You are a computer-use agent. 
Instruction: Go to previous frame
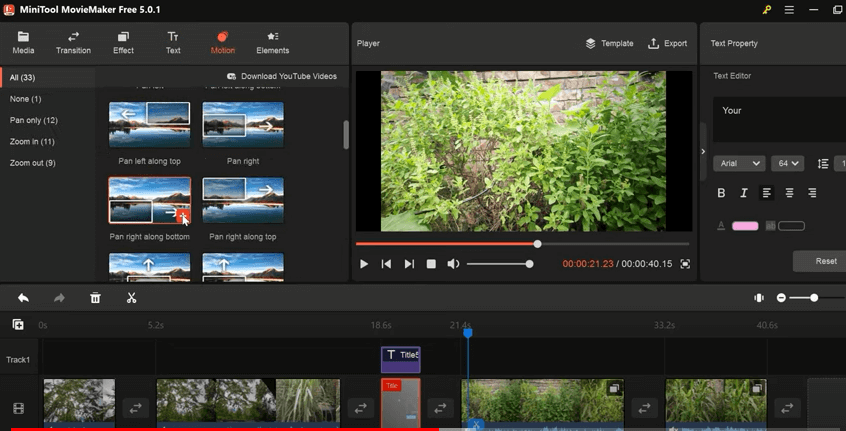click(386, 264)
